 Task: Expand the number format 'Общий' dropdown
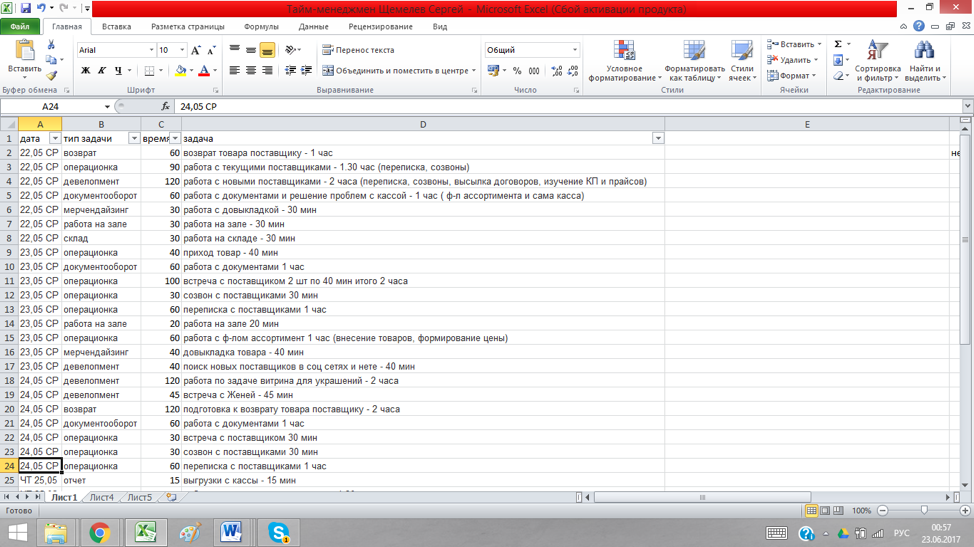tap(575, 50)
